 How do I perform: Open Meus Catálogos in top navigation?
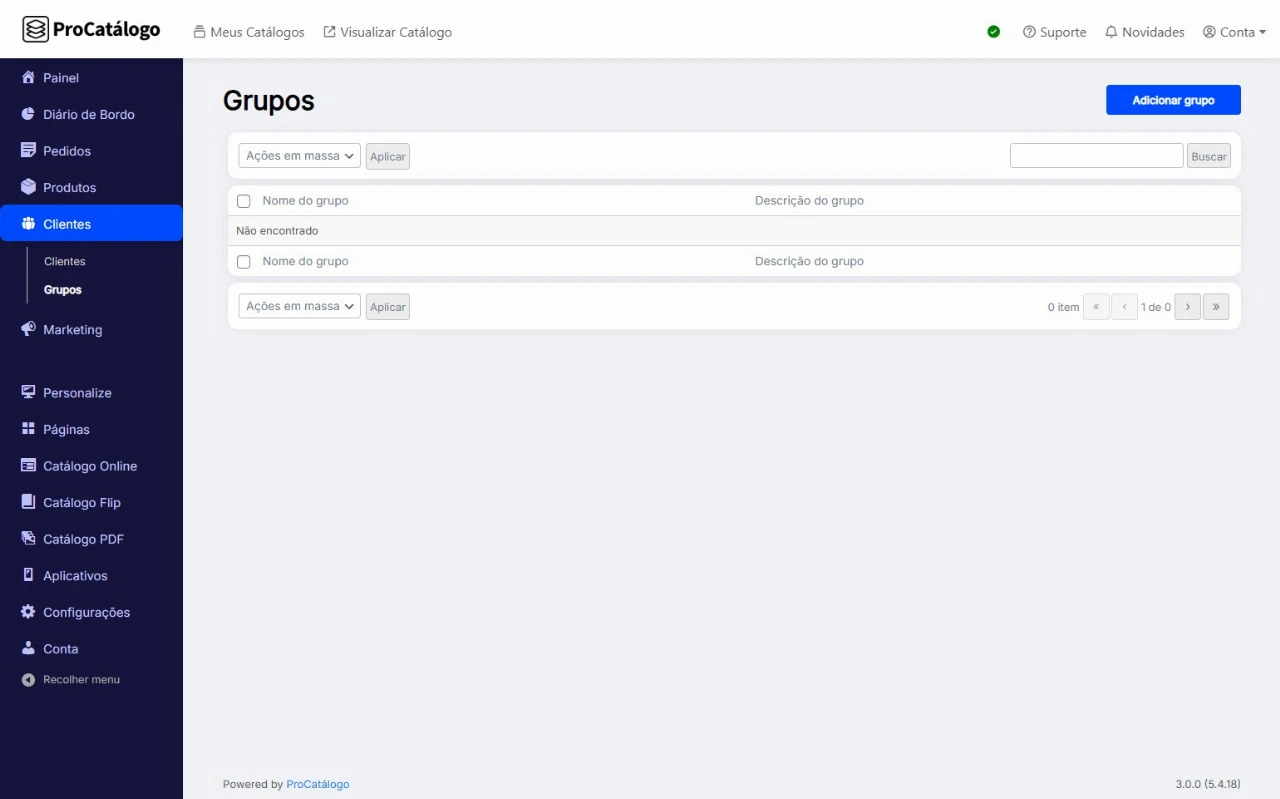coord(248,32)
